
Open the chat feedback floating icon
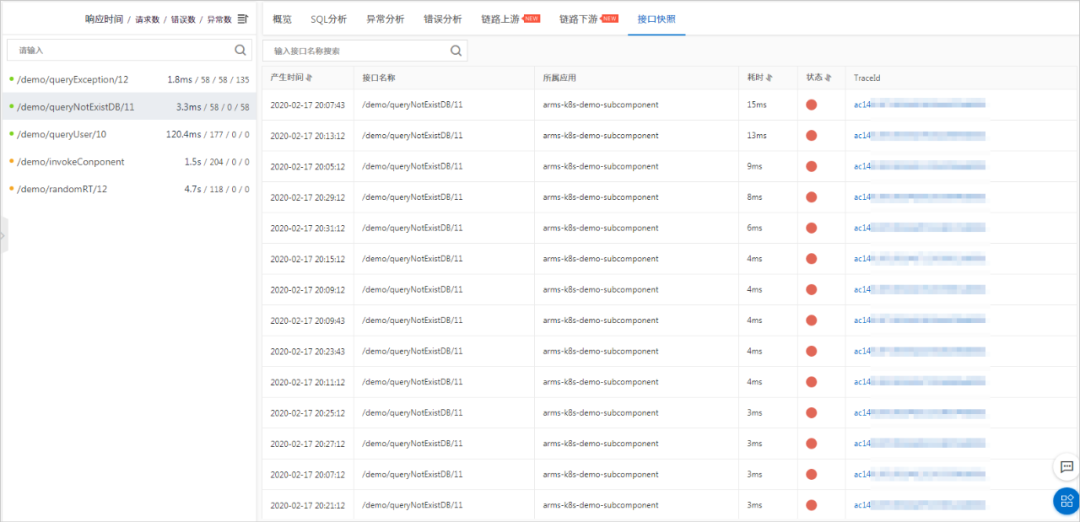[1067, 466]
